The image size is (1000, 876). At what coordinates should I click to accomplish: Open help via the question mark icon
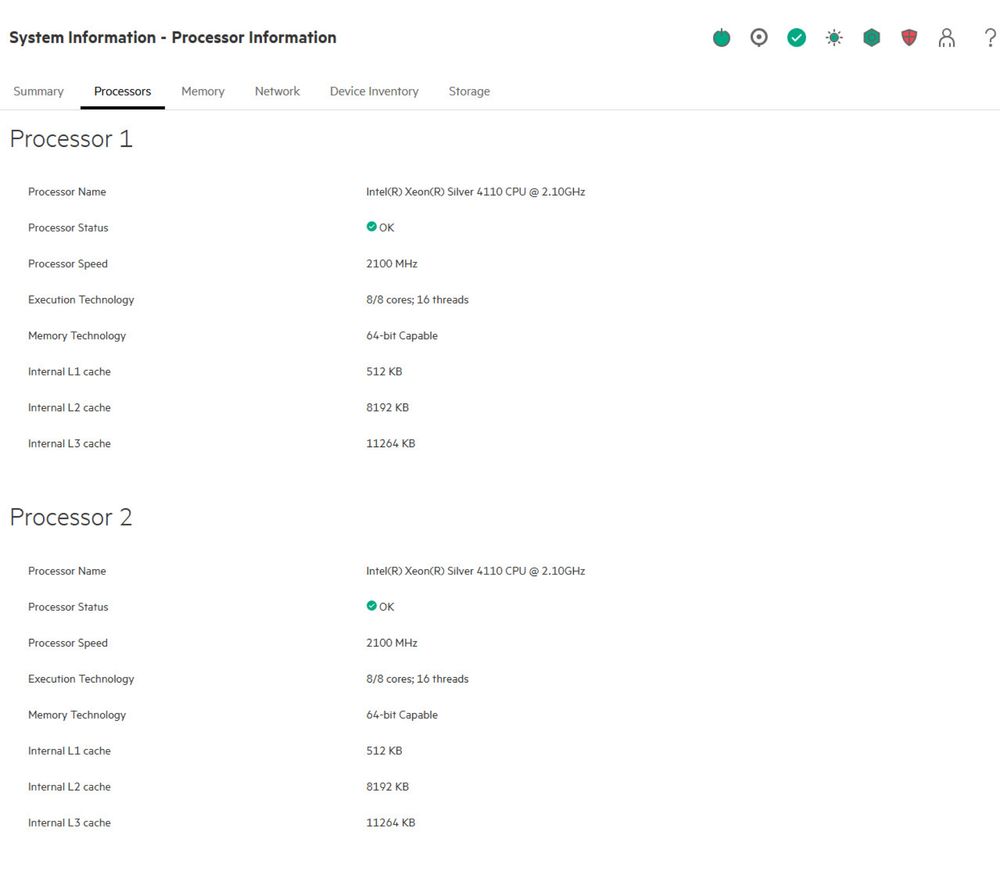click(990, 38)
